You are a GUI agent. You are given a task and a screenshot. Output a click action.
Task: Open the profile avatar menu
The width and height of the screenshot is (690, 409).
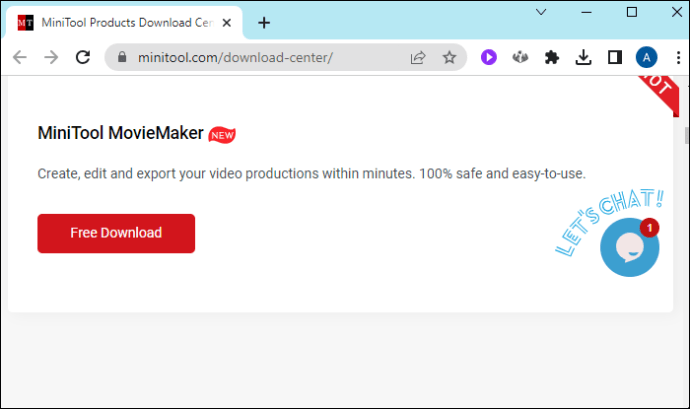pos(646,58)
